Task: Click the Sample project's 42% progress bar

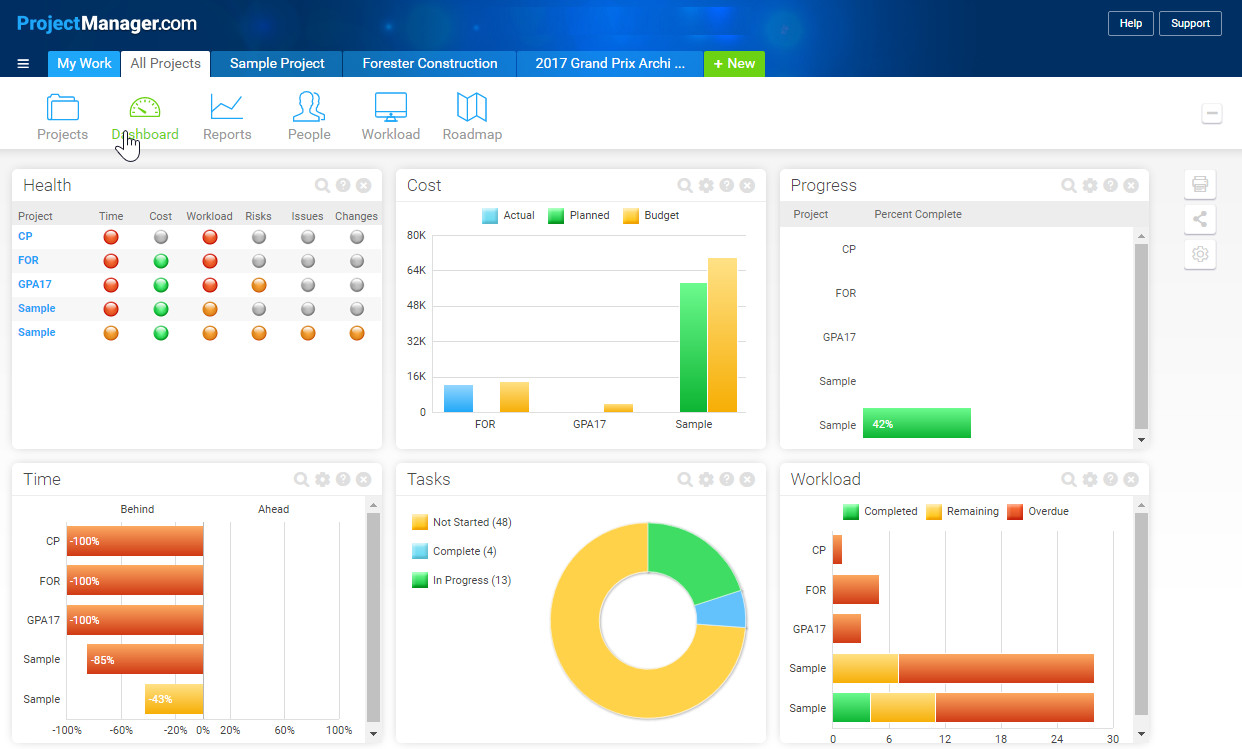Action: (916, 422)
